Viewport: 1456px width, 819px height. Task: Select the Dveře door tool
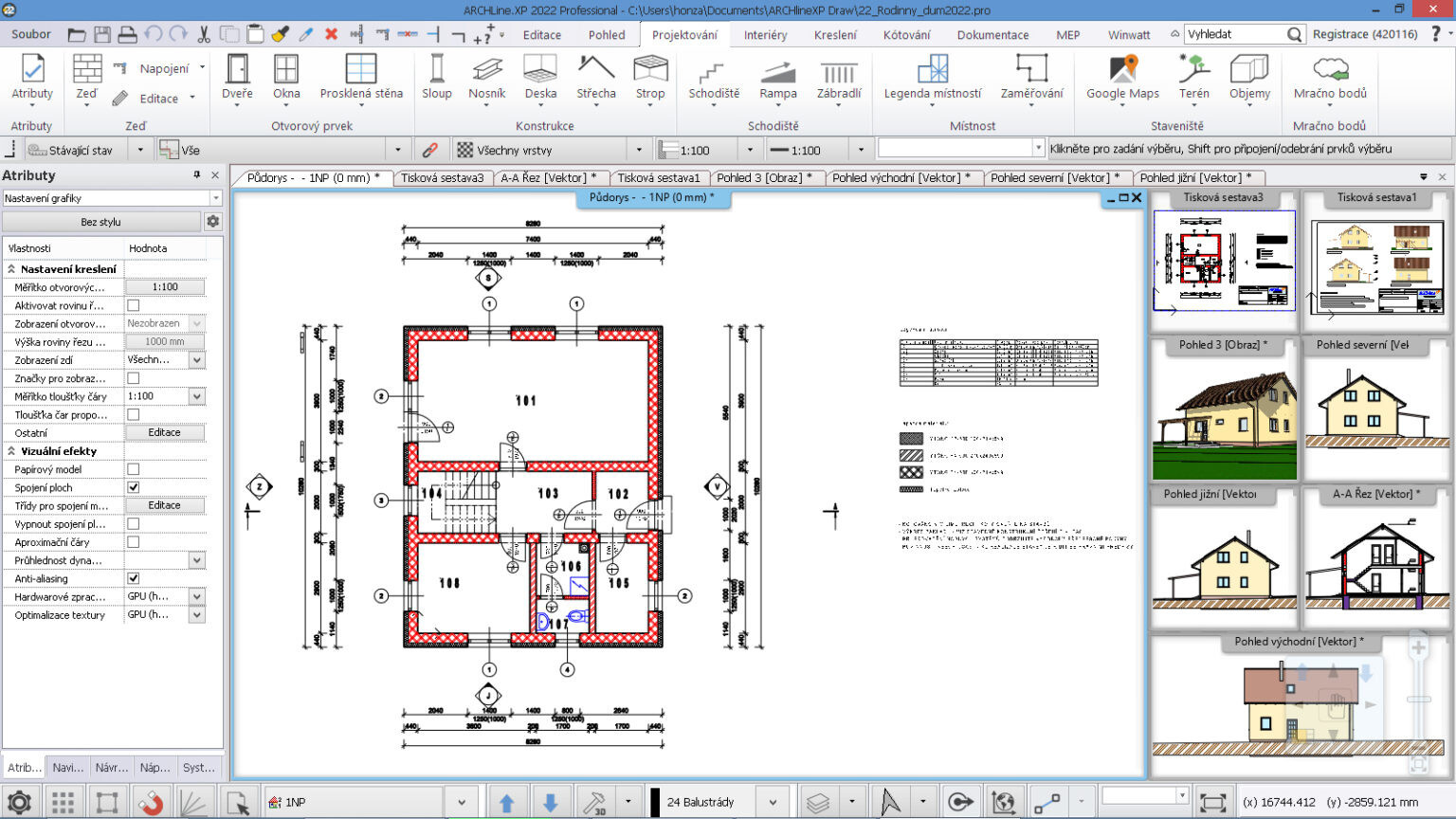[237, 76]
